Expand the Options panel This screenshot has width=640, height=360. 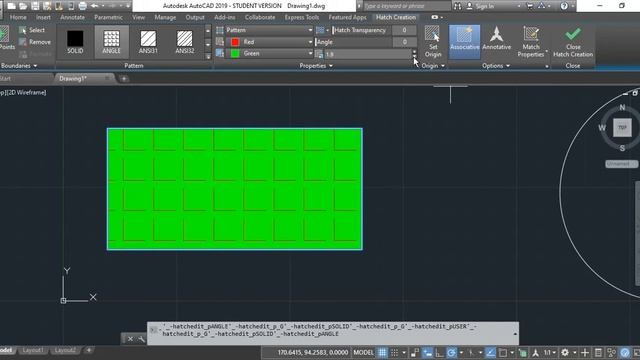click(x=496, y=66)
